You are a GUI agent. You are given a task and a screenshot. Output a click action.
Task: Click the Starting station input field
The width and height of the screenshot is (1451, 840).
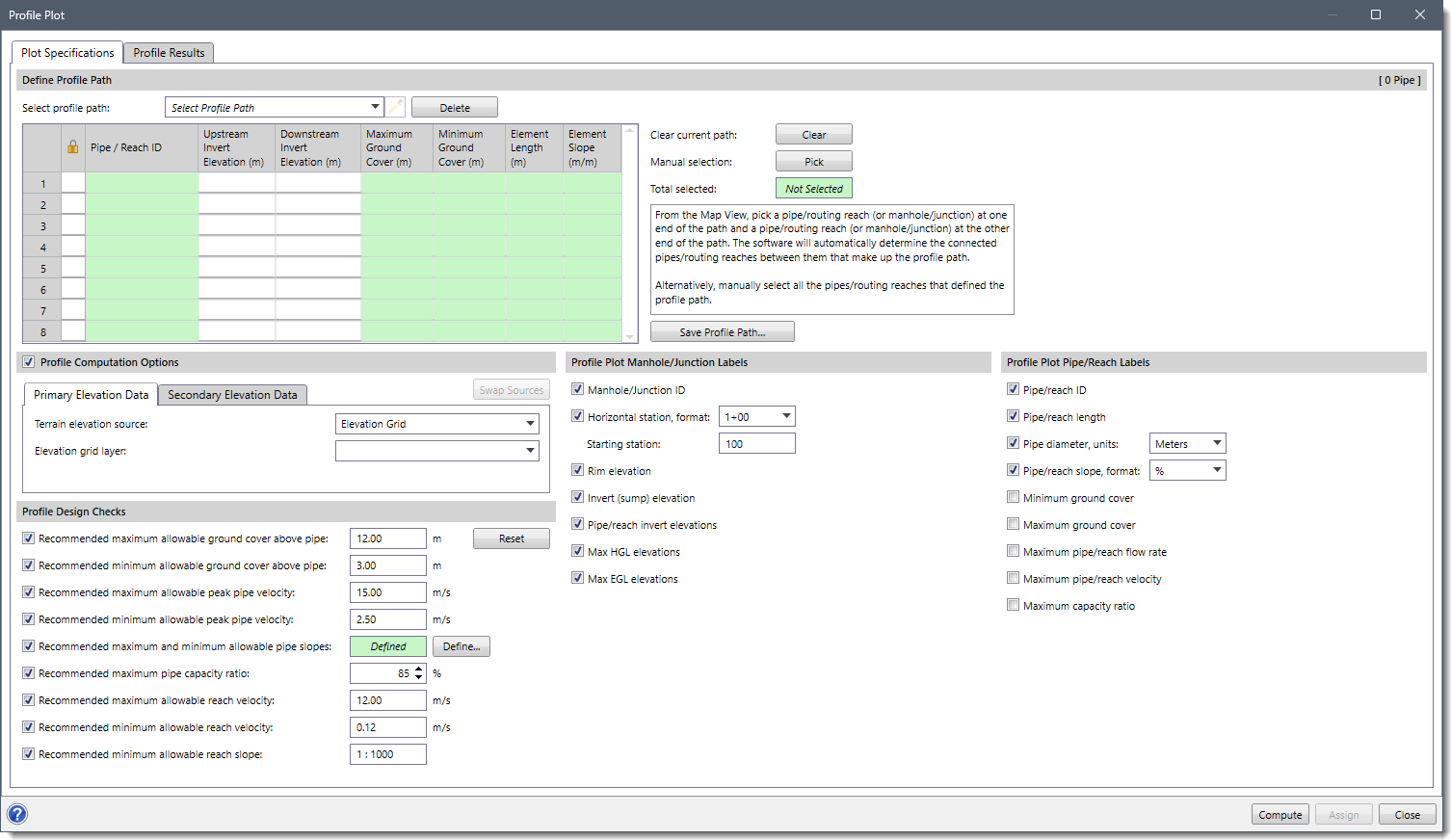pos(756,443)
